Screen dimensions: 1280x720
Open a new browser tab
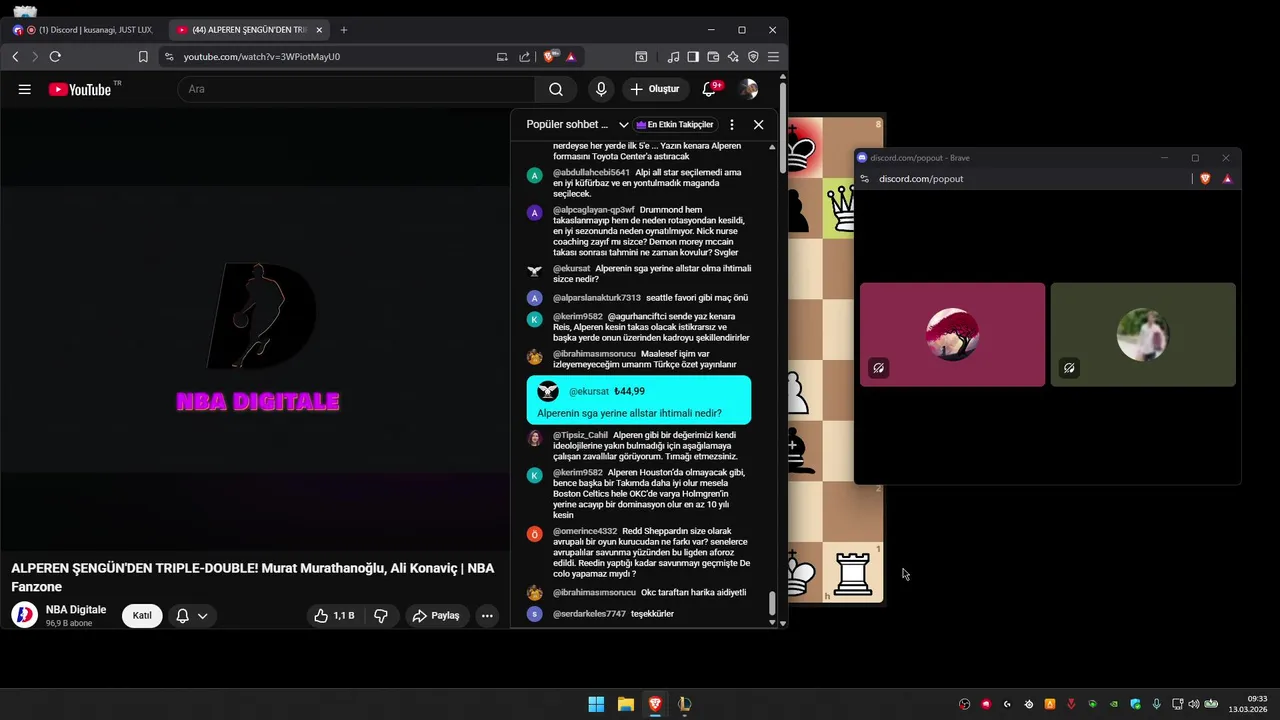tap(344, 30)
